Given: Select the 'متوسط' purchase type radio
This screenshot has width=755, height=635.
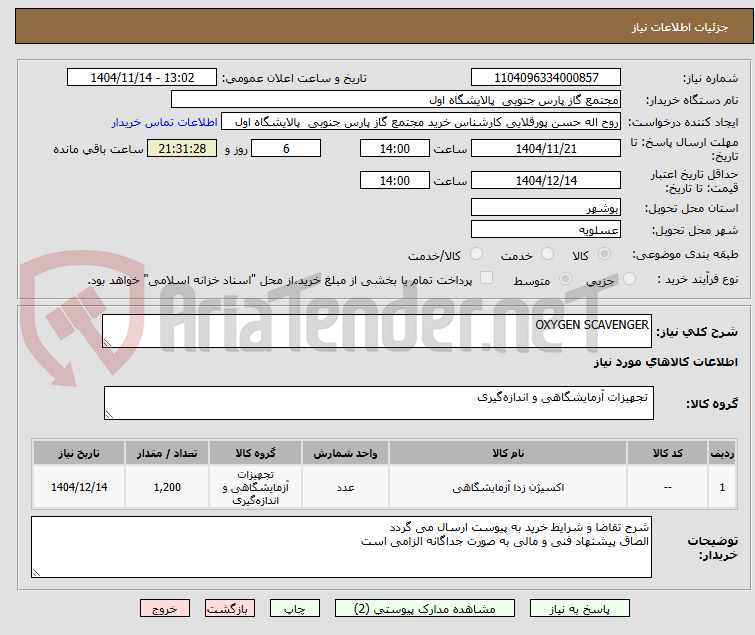Looking at the screenshot, I should point(565,279).
